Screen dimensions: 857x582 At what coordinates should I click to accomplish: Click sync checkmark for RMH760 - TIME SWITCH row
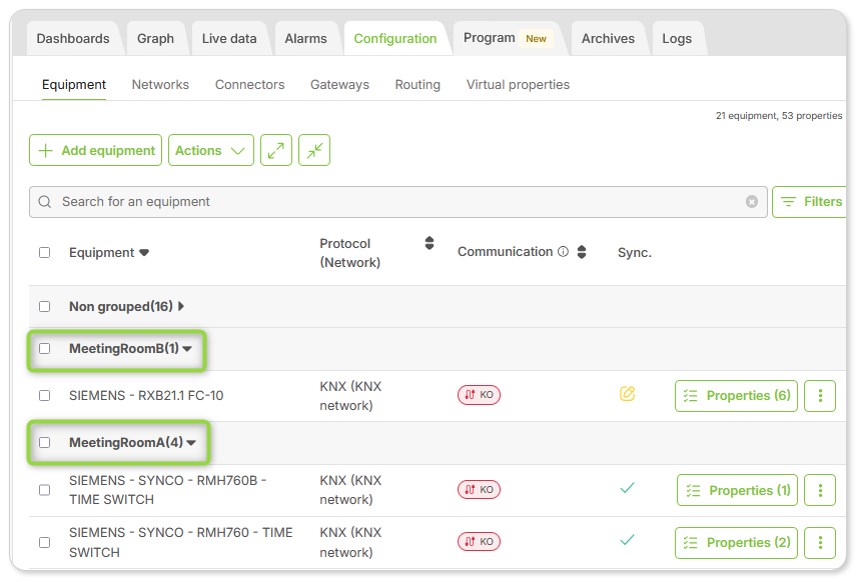point(627,540)
